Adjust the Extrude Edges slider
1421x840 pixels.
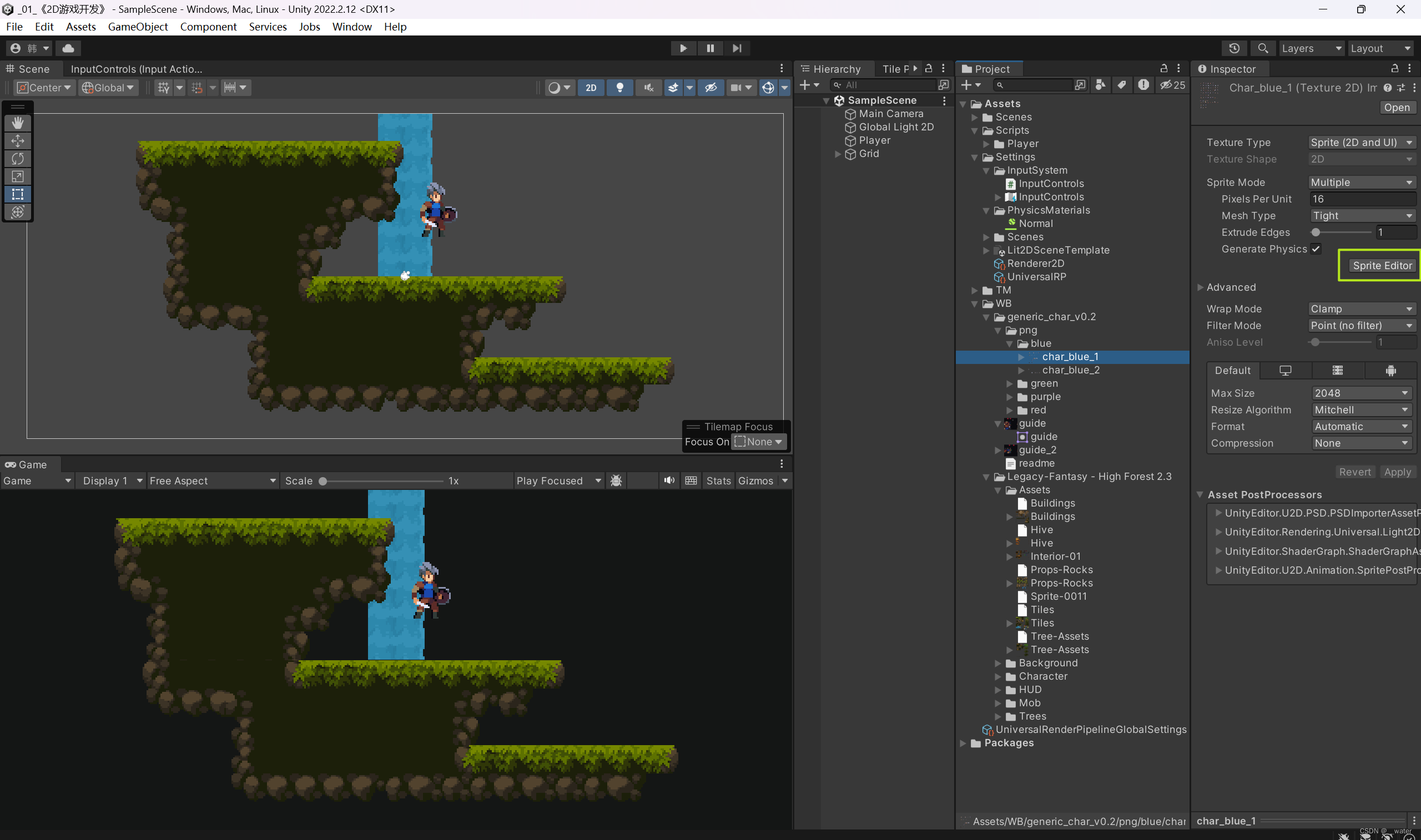(x=1317, y=232)
